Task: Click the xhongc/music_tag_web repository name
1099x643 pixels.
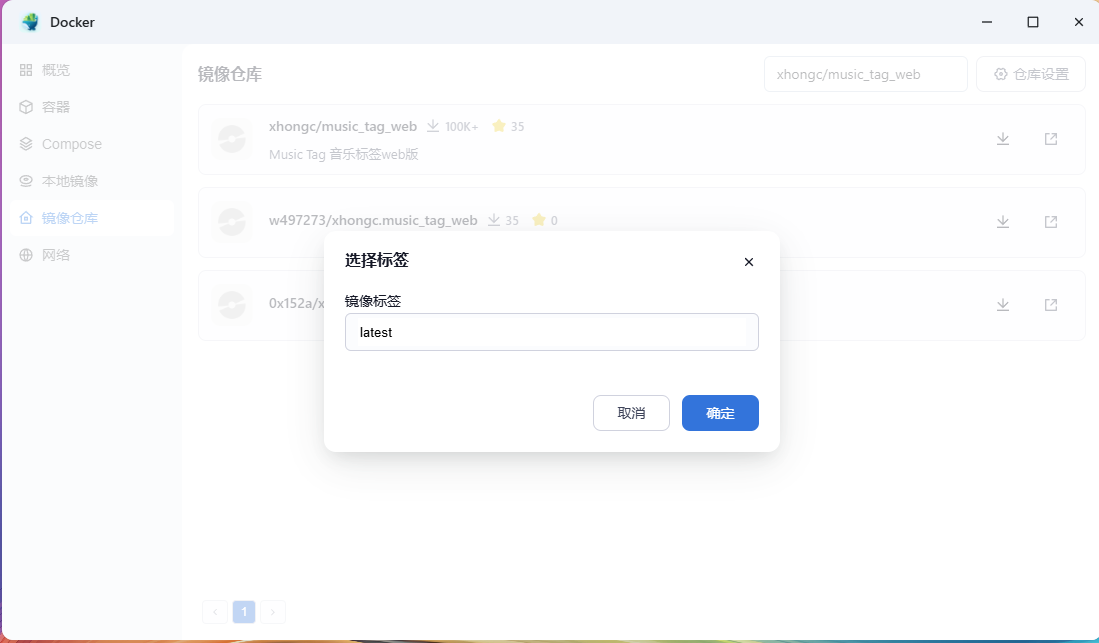Action: (x=343, y=126)
